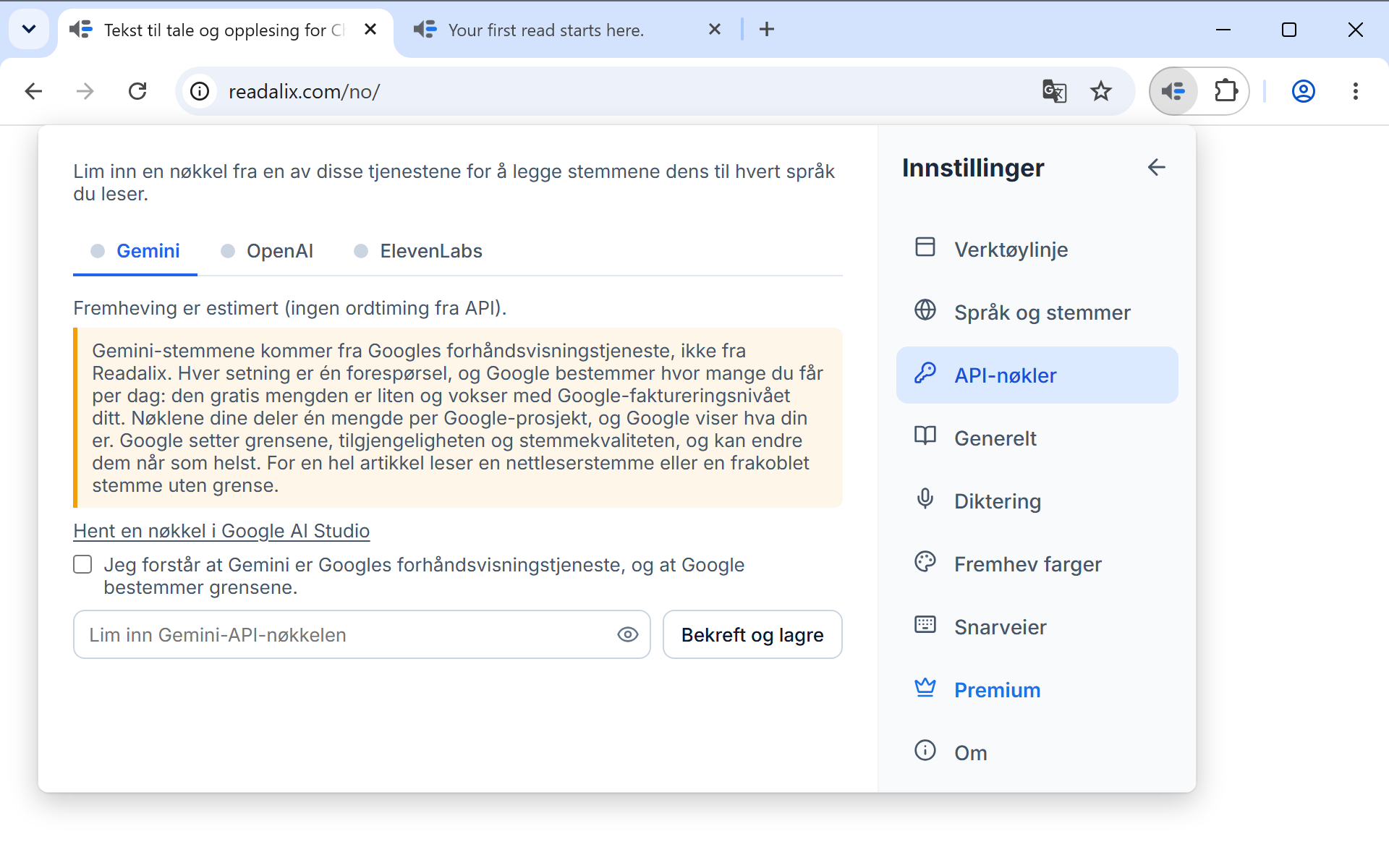Select Premium menu label
This screenshot has height=868, width=1389.
pyautogui.click(x=997, y=690)
